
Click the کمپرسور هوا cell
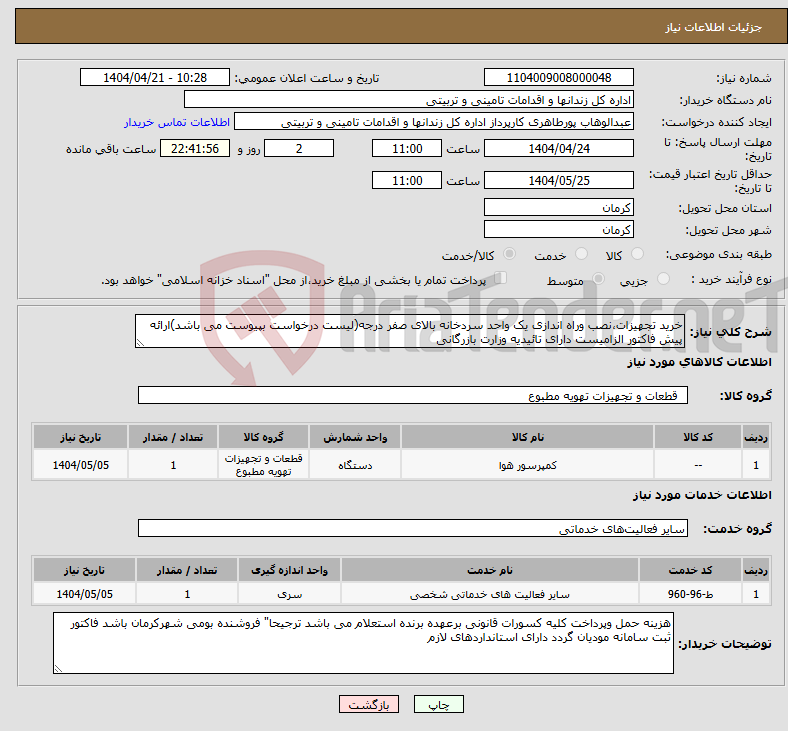[527, 465]
